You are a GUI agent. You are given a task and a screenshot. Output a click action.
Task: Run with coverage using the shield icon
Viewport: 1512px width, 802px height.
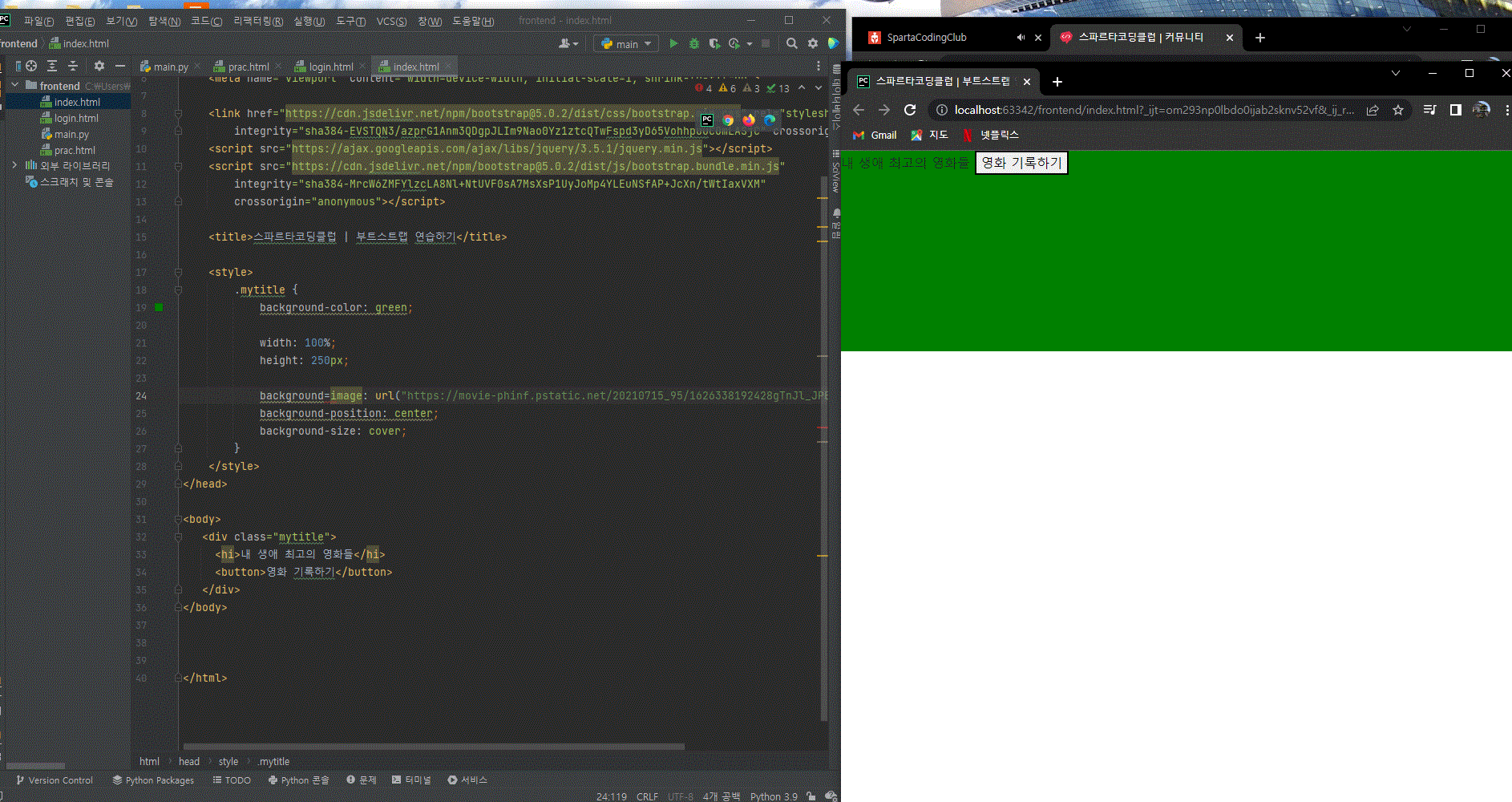[714, 43]
